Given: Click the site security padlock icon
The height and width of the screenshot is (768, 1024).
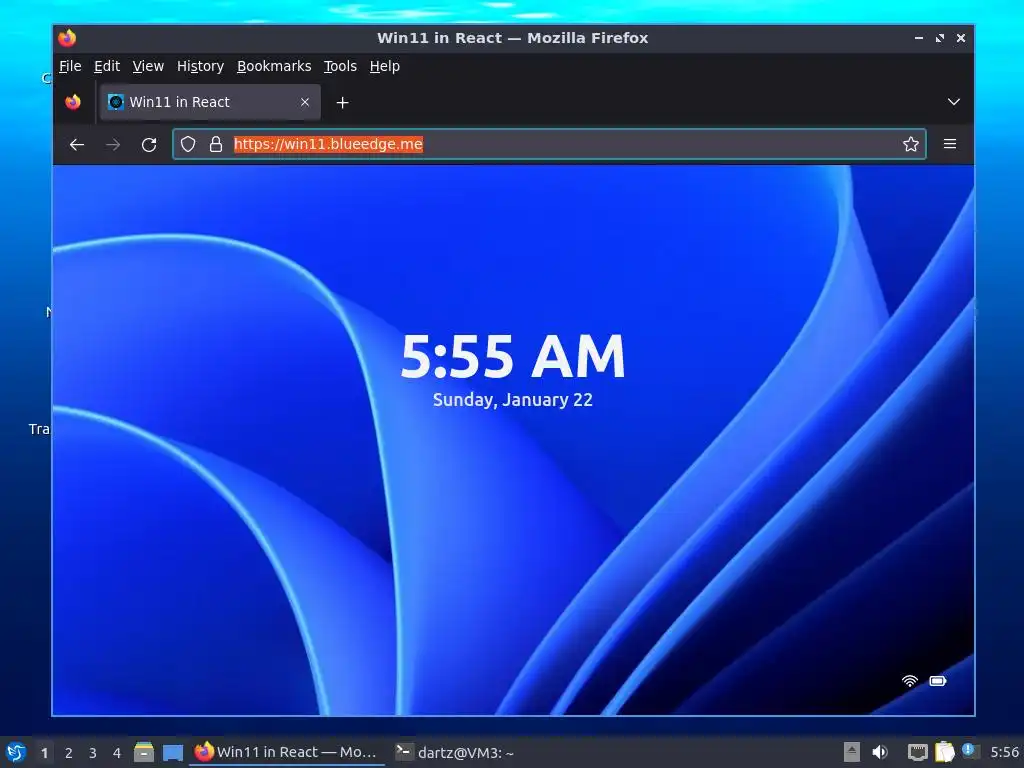Looking at the screenshot, I should click(216, 144).
